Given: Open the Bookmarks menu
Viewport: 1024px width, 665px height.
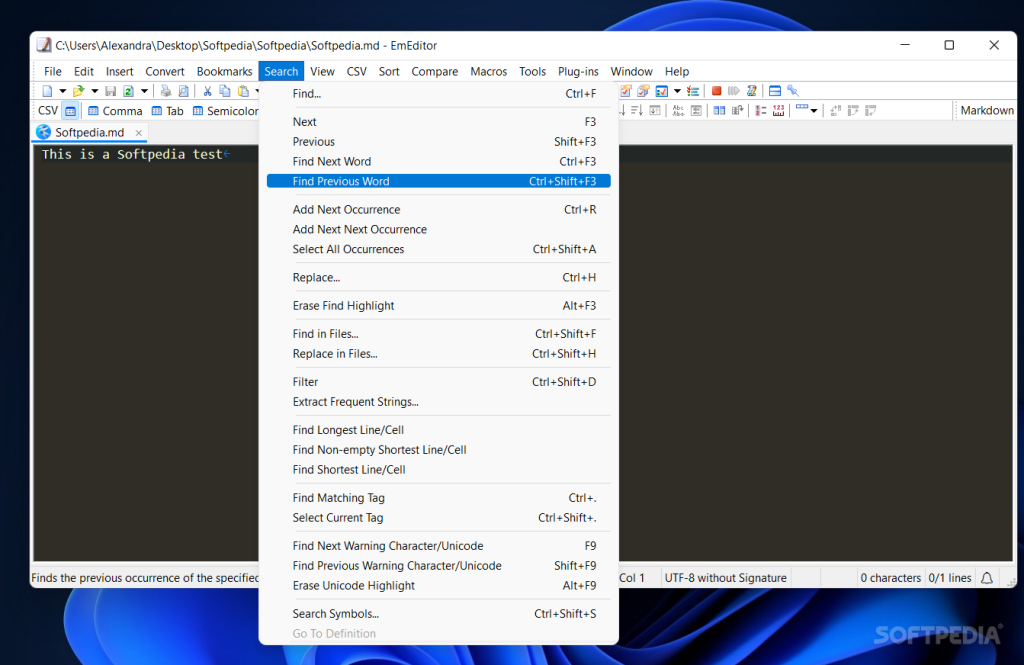Looking at the screenshot, I should click(x=225, y=71).
